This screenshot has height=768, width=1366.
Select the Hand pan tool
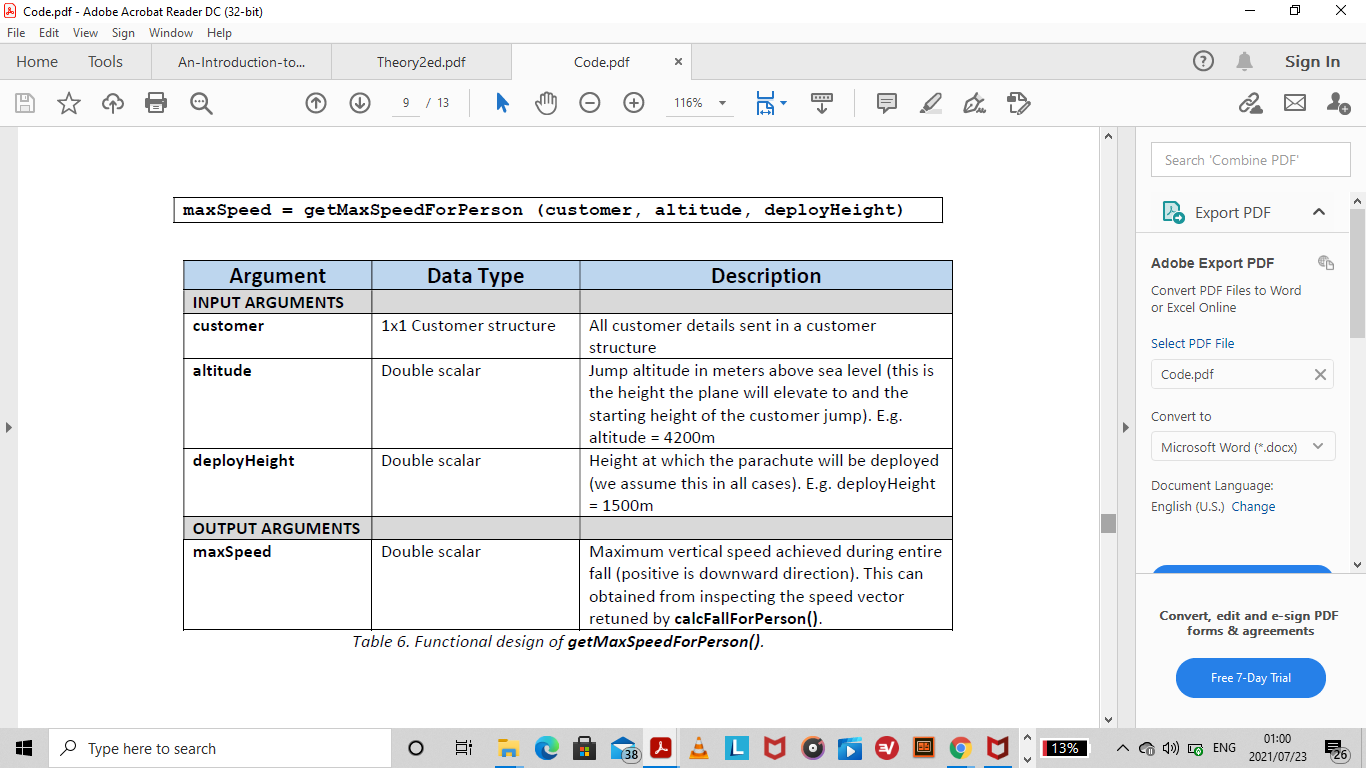click(x=546, y=103)
